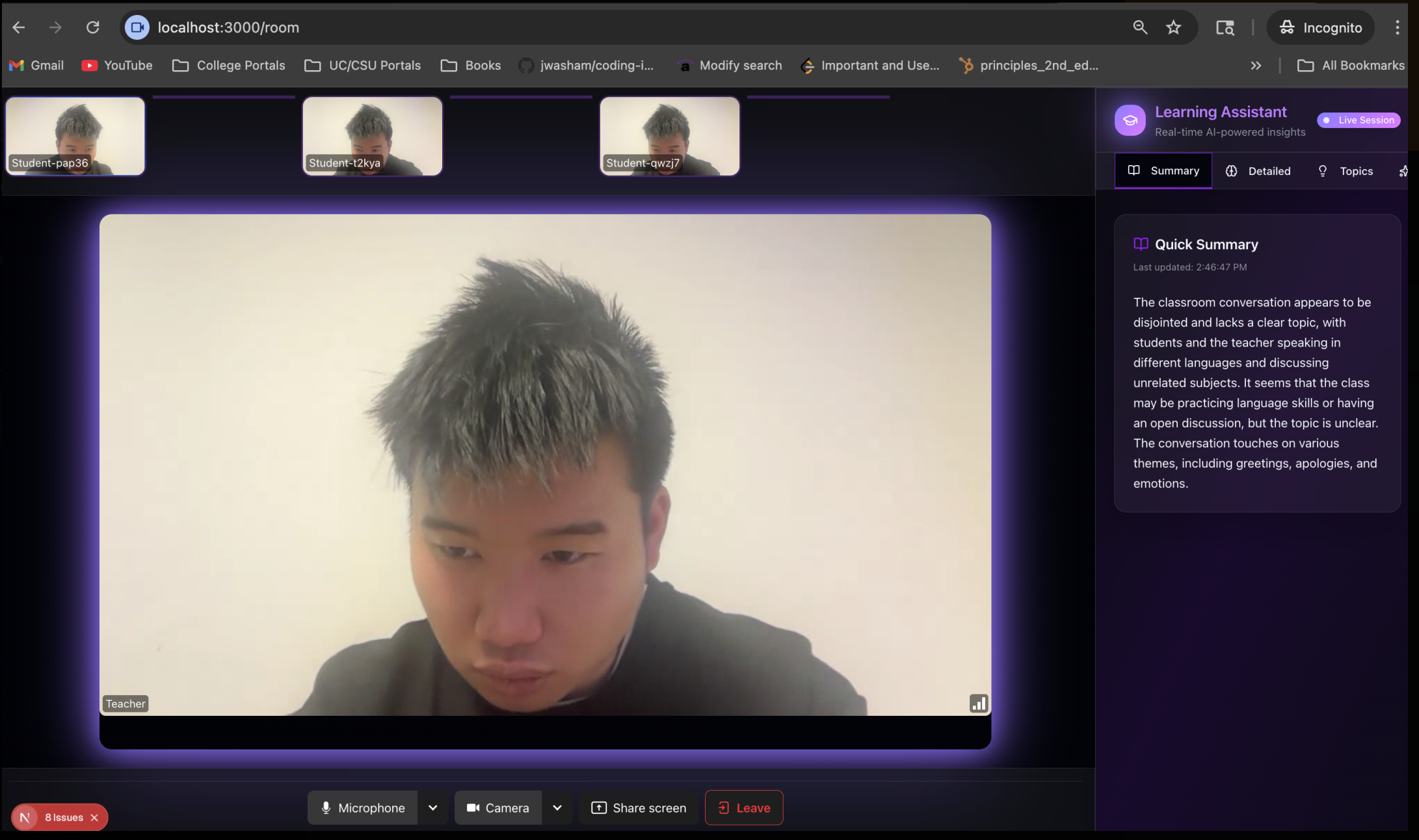Switch to the Detailed tab

(x=1258, y=171)
